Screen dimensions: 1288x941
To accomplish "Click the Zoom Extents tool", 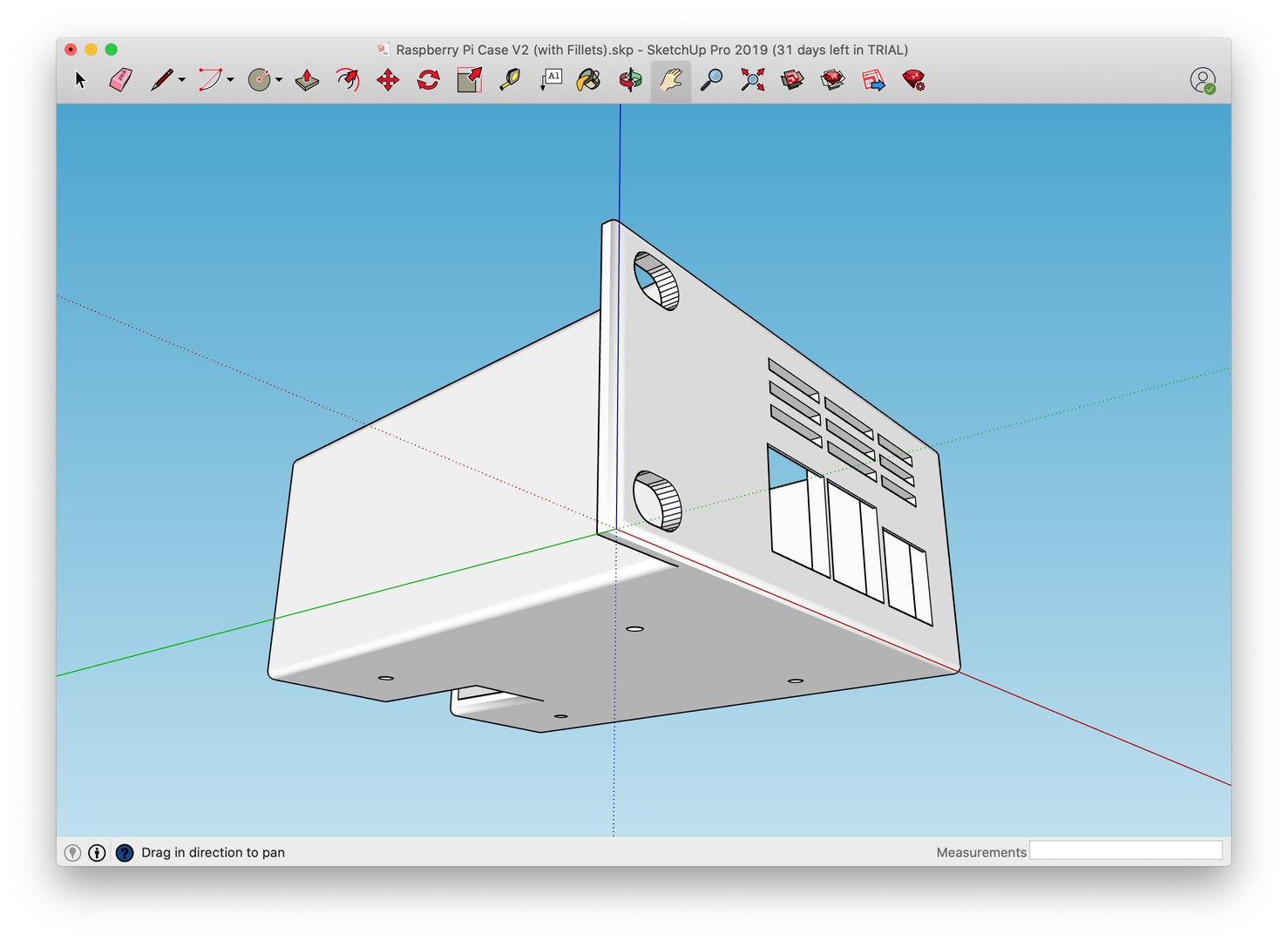I will click(752, 80).
